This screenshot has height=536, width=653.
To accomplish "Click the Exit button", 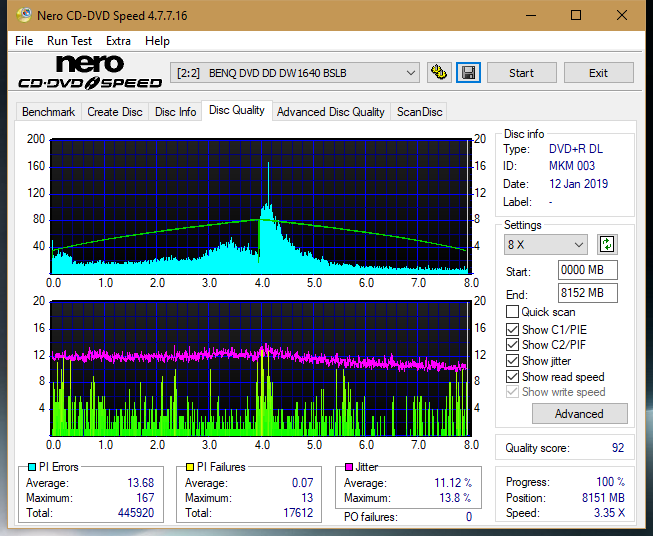I will click(598, 73).
